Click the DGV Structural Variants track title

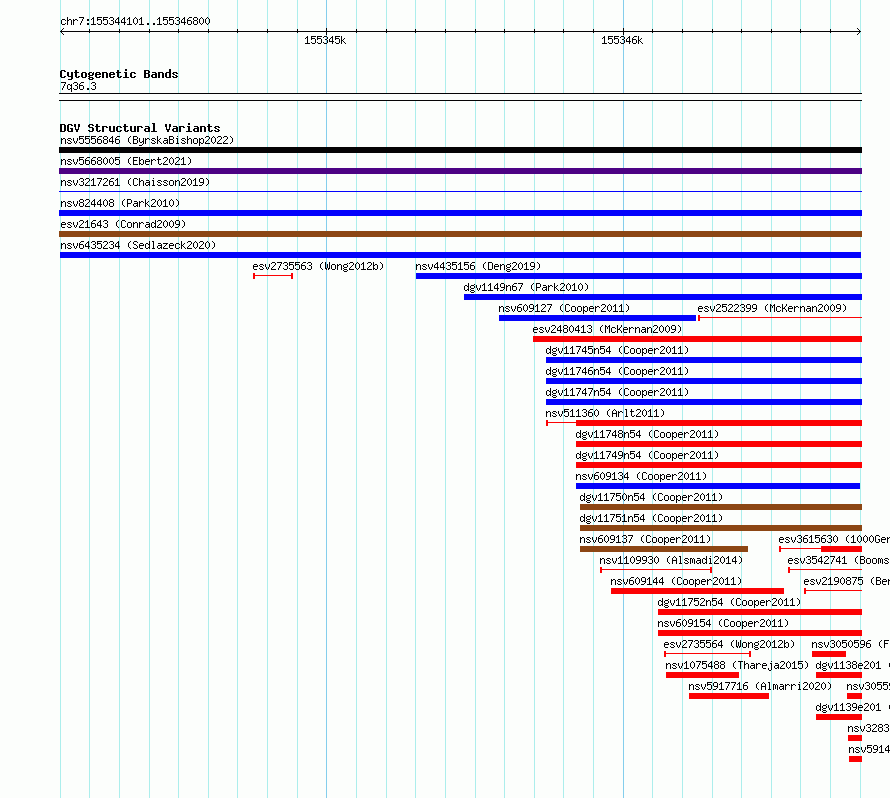140,128
